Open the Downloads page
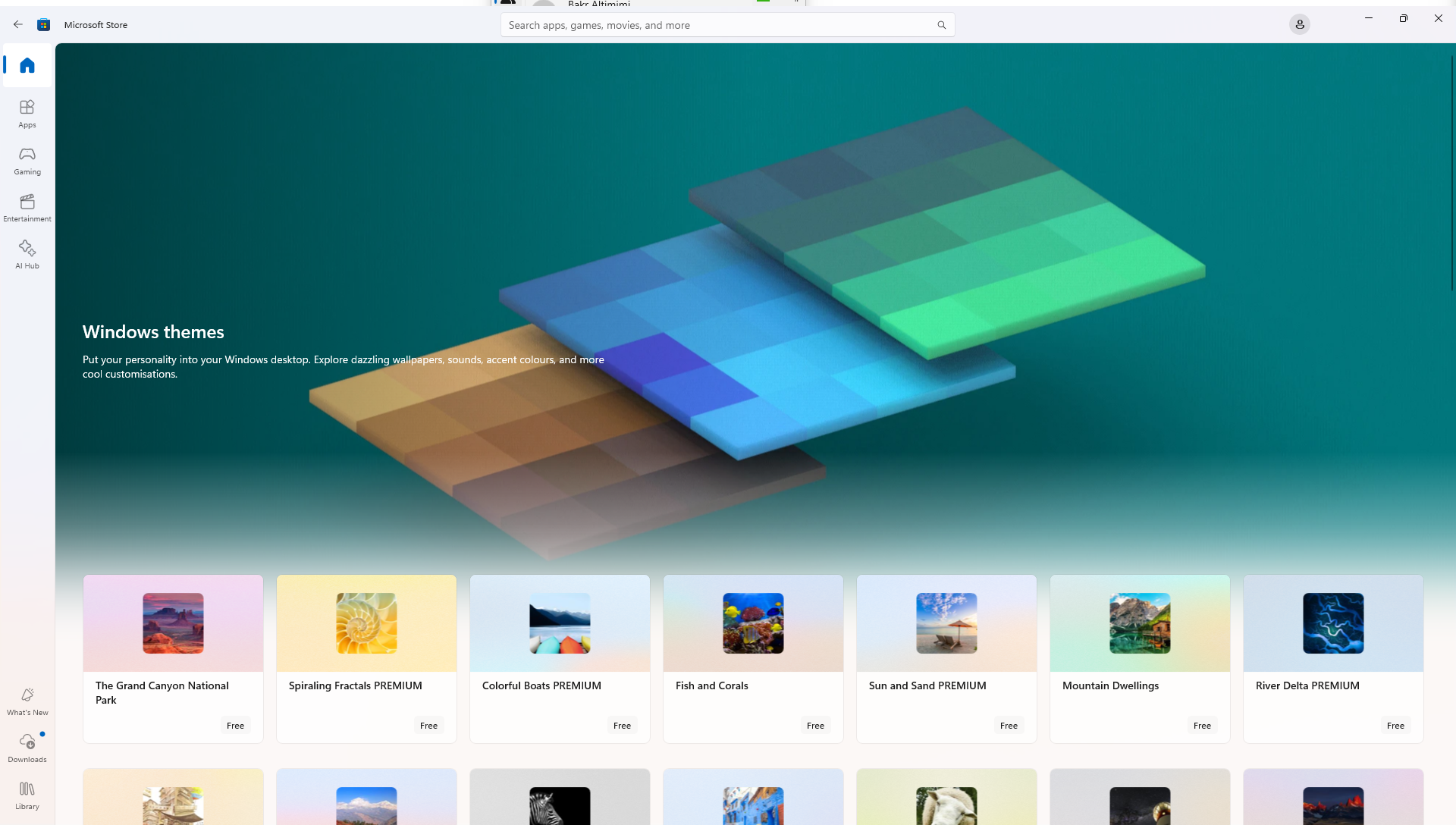 27,748
